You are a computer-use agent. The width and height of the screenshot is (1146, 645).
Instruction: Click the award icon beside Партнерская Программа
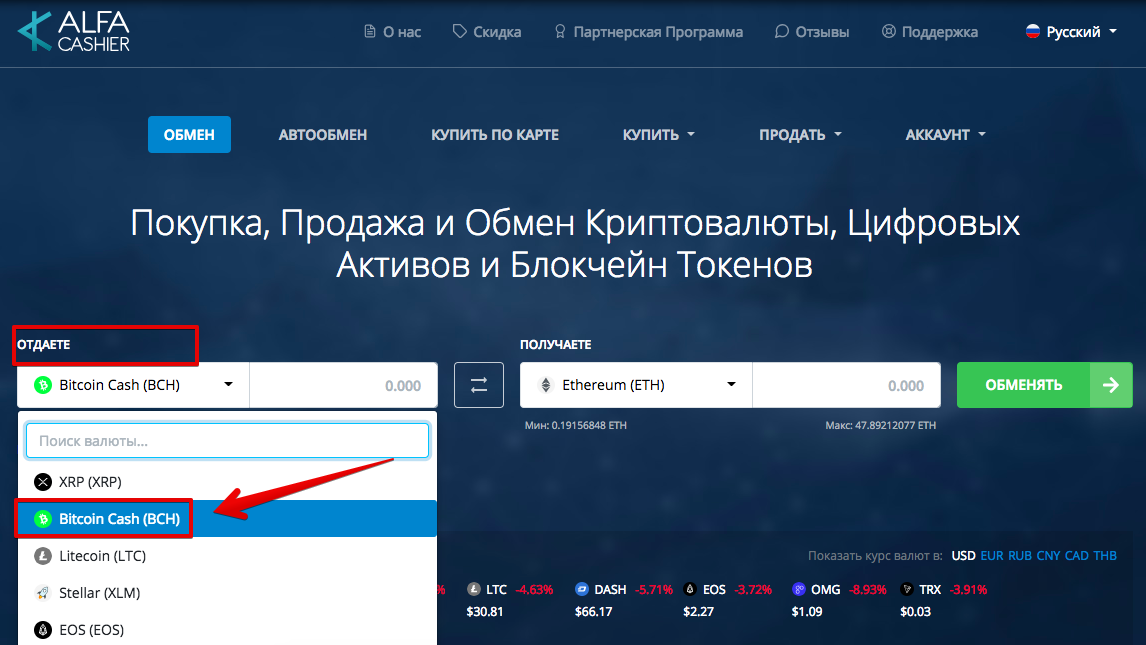tap(560, 31)
